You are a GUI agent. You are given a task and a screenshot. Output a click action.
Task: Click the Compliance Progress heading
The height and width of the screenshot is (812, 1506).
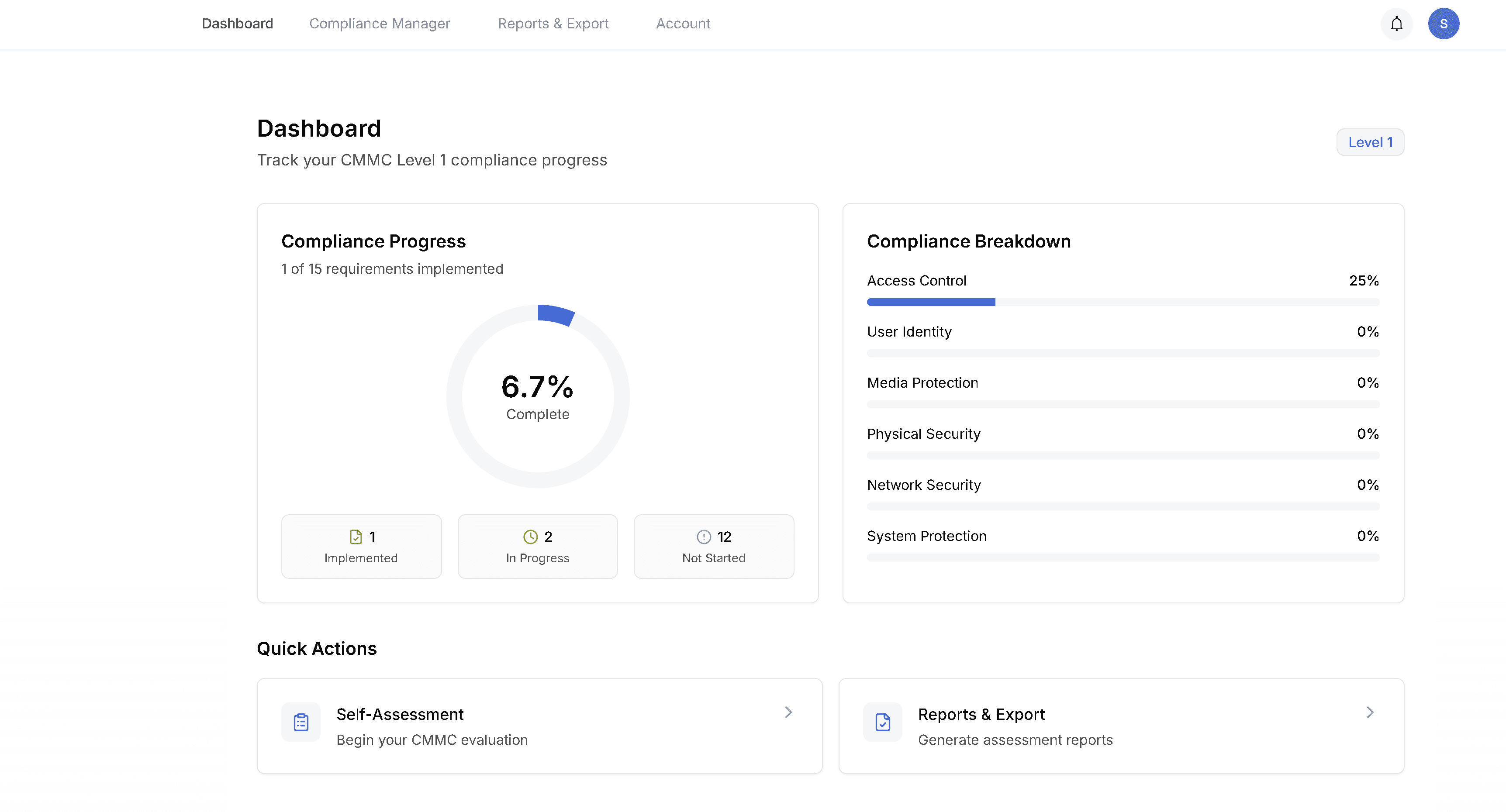point(373,241)
